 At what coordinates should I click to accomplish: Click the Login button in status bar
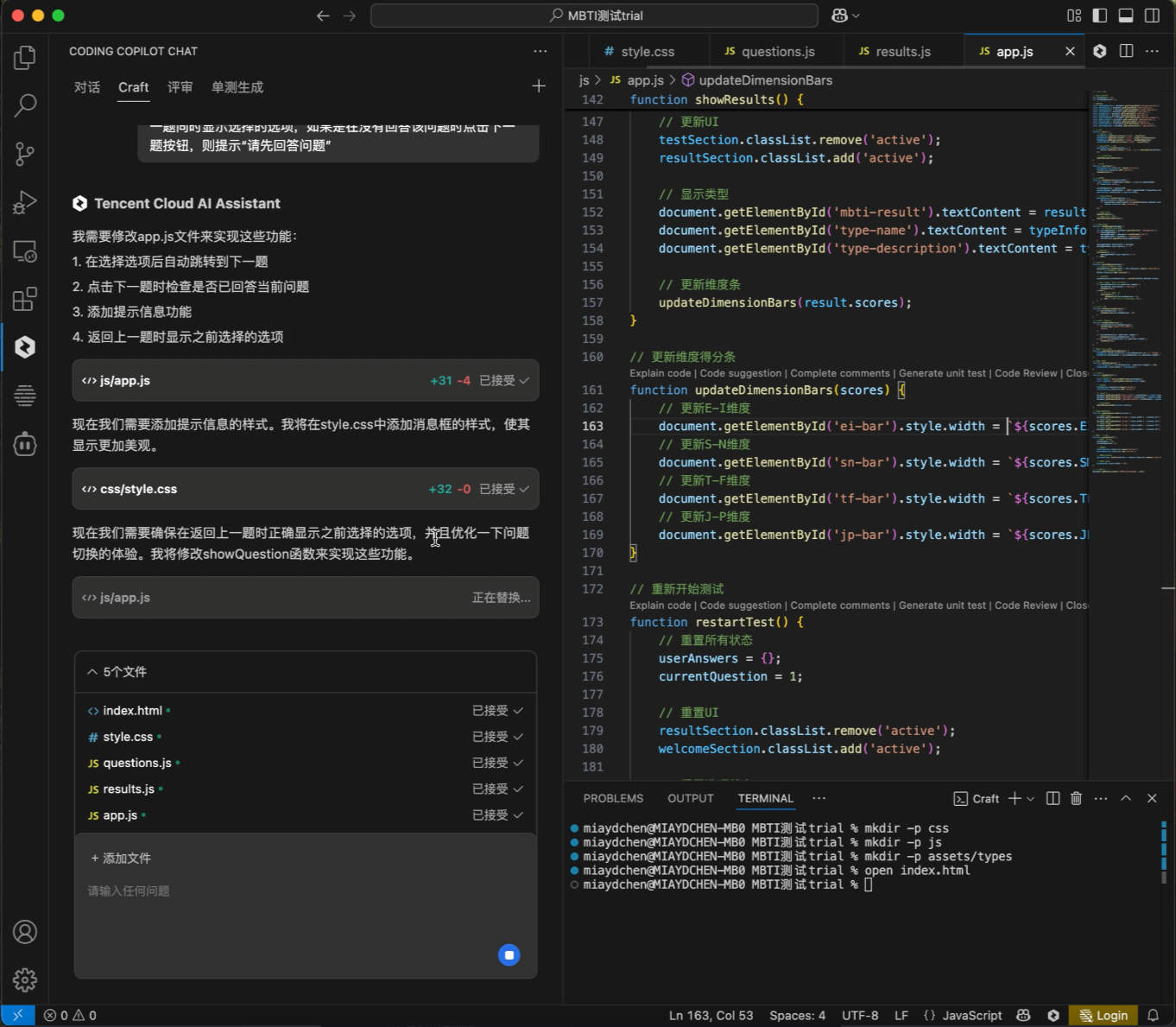[1104, 1016]
